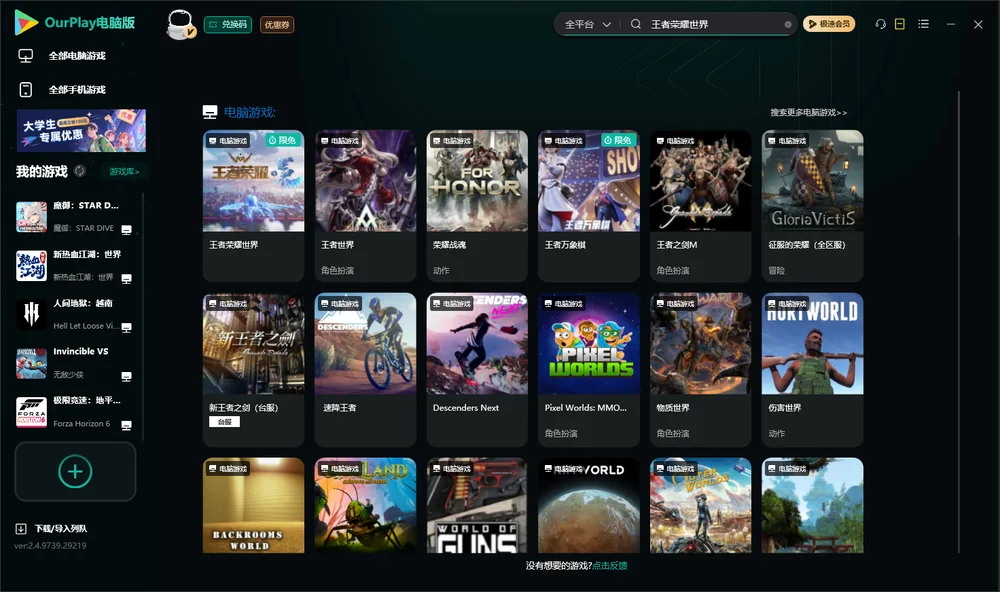
Task: Open the 王者荣耀世界 game card
Action: 253,205
